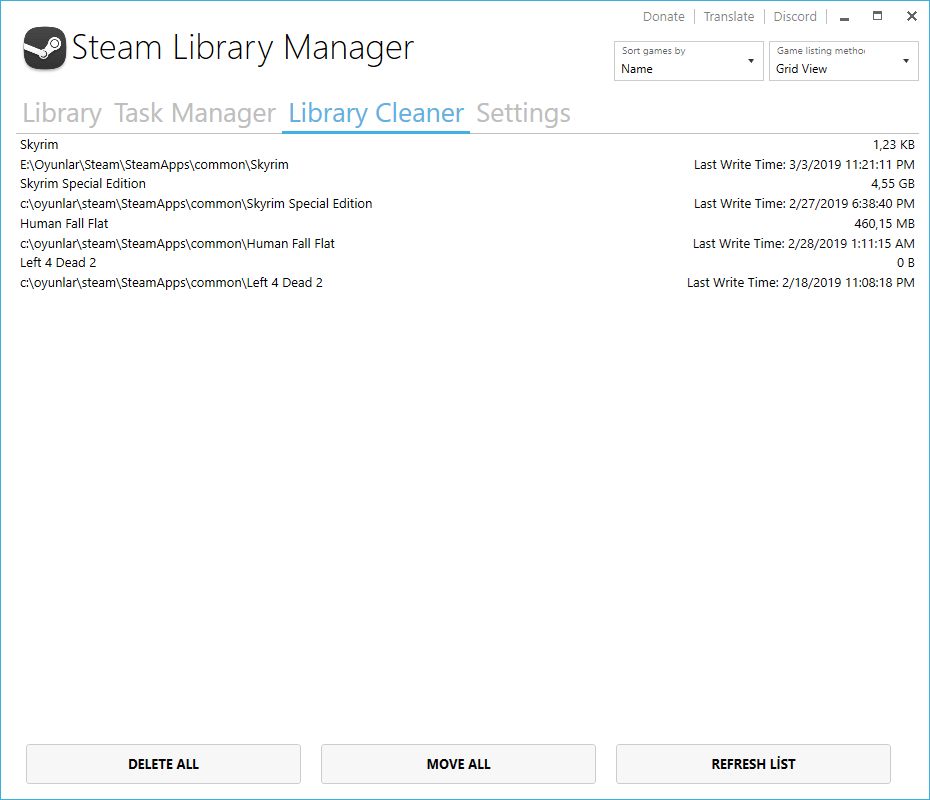The image size is (930, 800).
Task: Select the Skyrim entry name
Action: [39, 145]
